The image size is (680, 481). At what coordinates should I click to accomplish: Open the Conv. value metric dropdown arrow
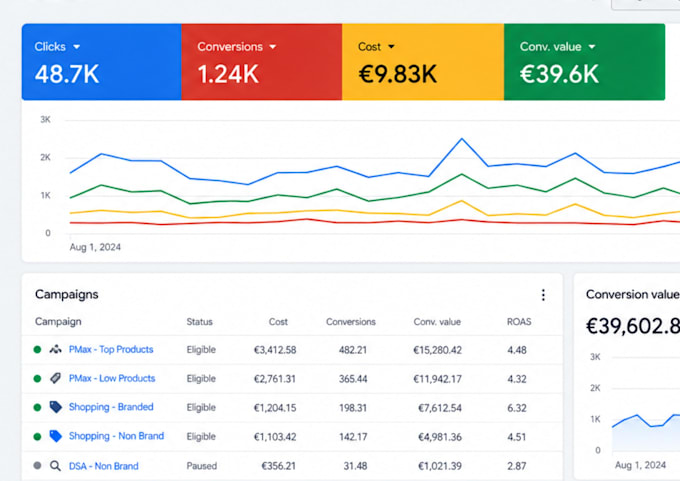(592, 47)
